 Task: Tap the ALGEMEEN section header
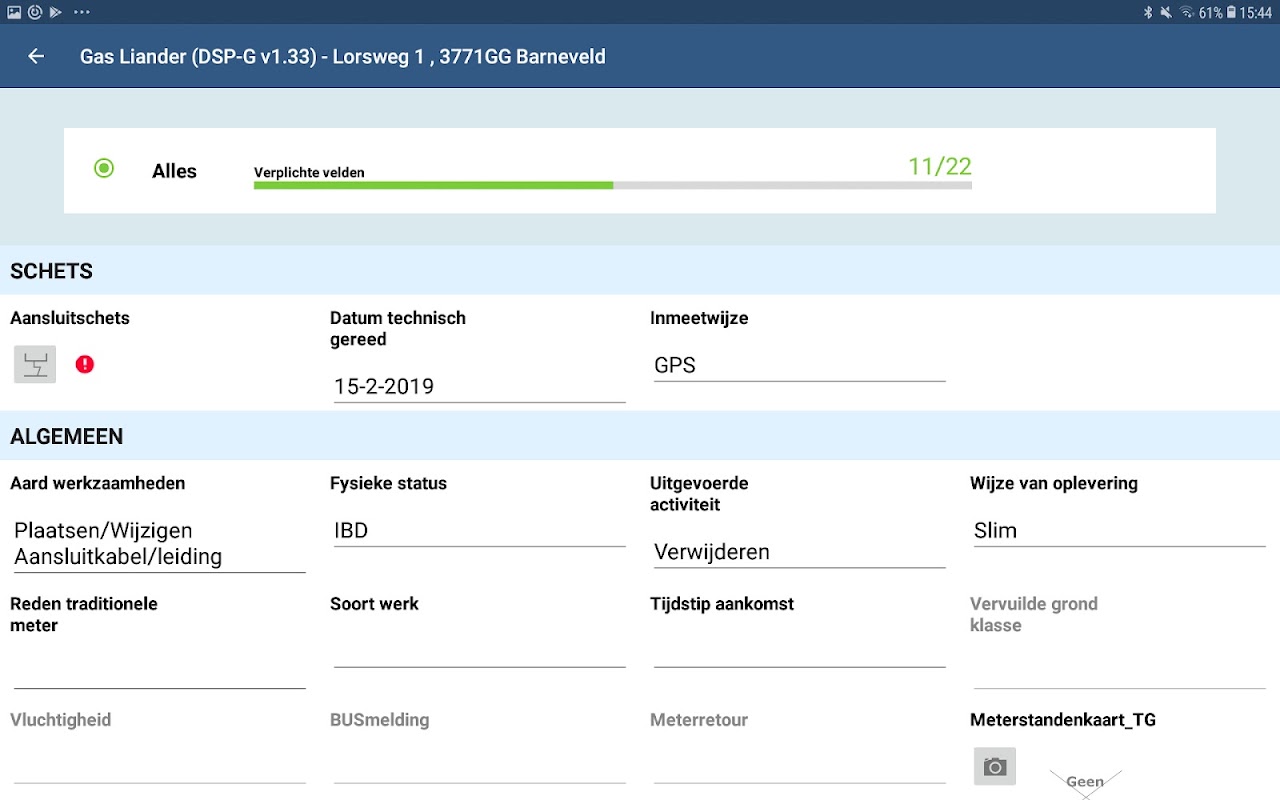pos(640,436)
